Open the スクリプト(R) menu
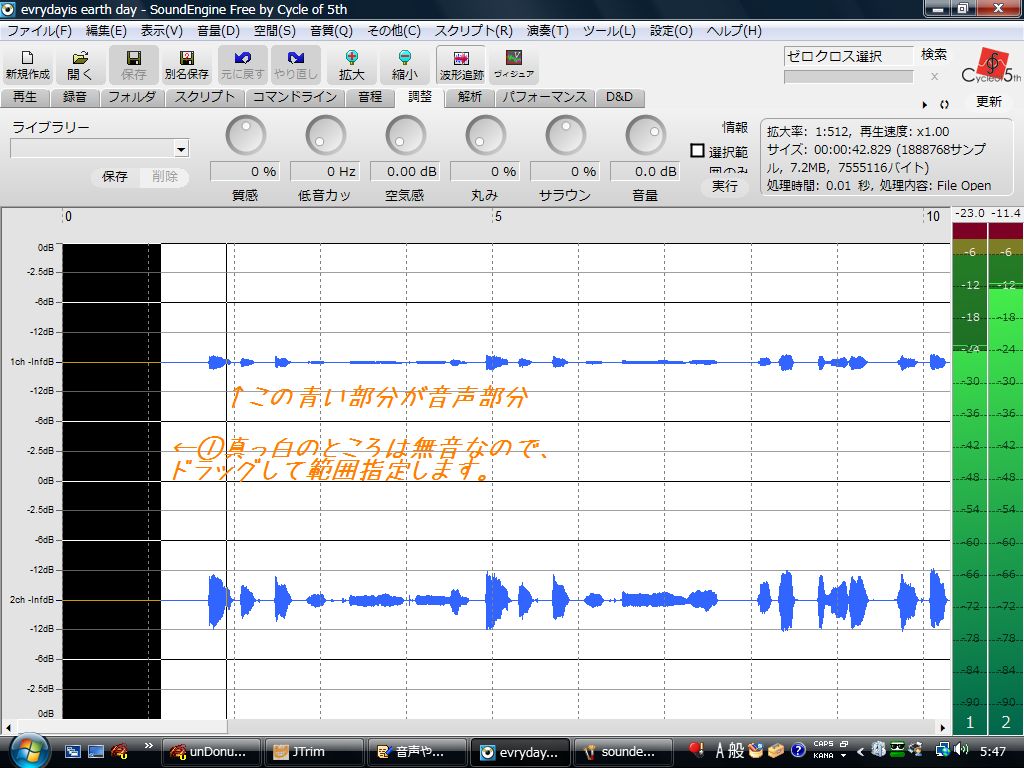Image resolution: width=1024 pixels, height=768 pixels. click(473, 31)
